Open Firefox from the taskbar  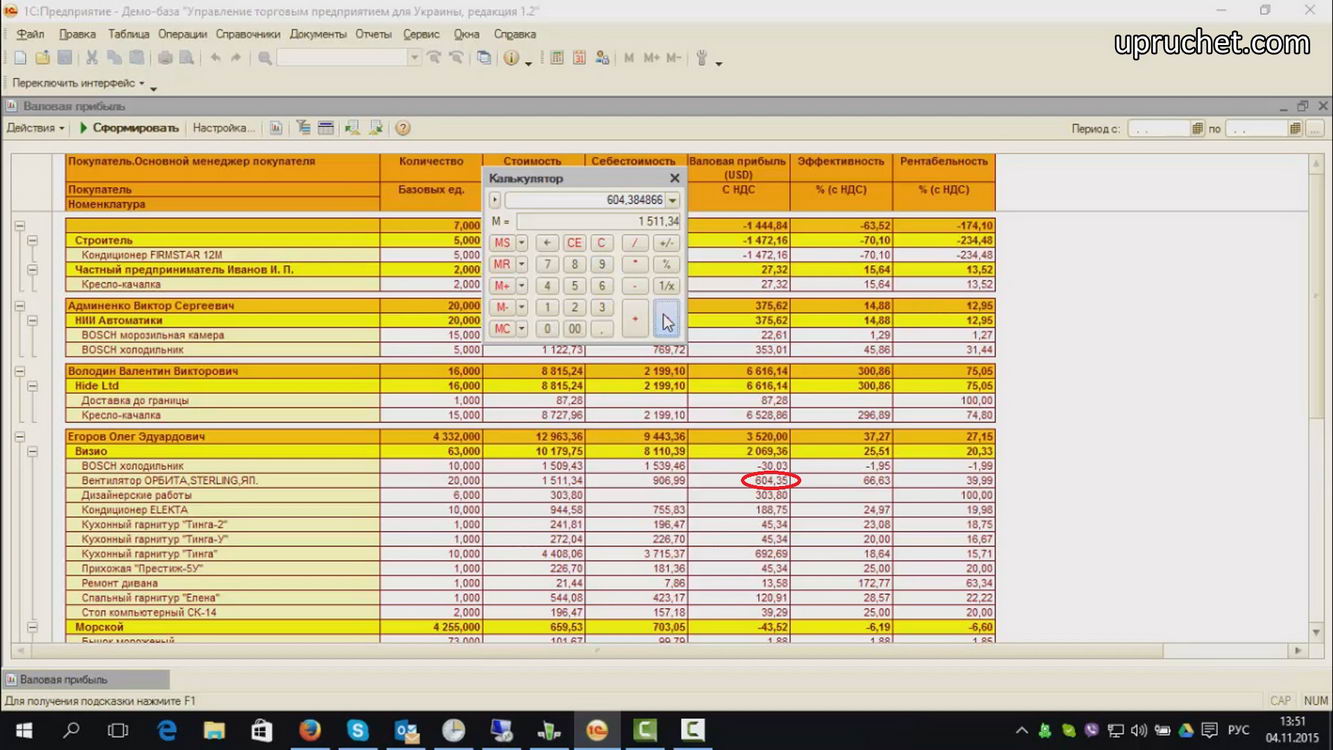point(310,731)
